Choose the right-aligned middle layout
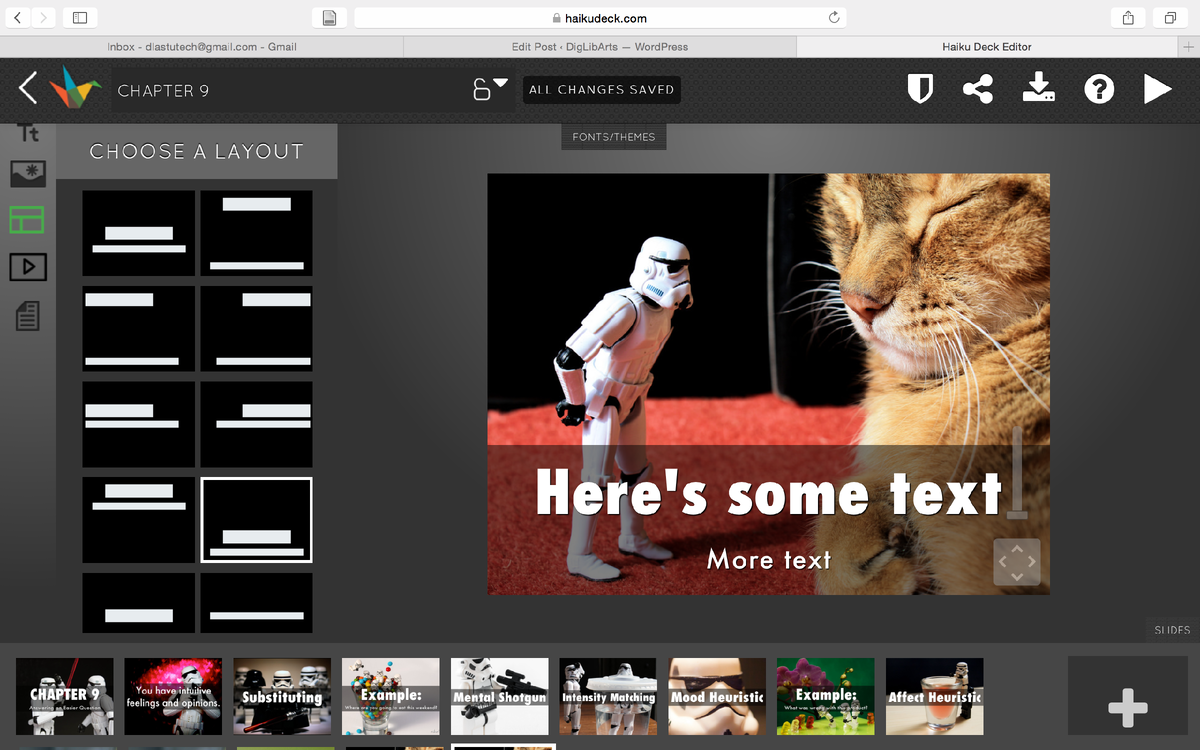This screenshot has height=750, width=1200. pos(257,424)
